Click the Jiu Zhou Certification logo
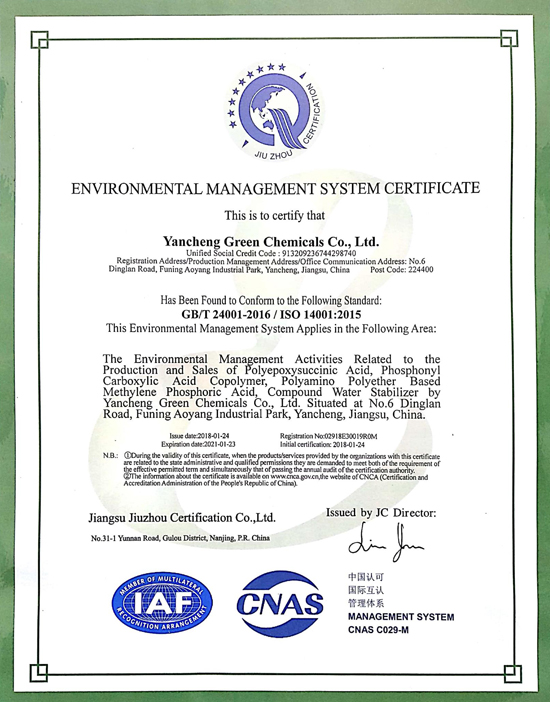This screenshot has height=702, width=550. [x=275, y=111]
